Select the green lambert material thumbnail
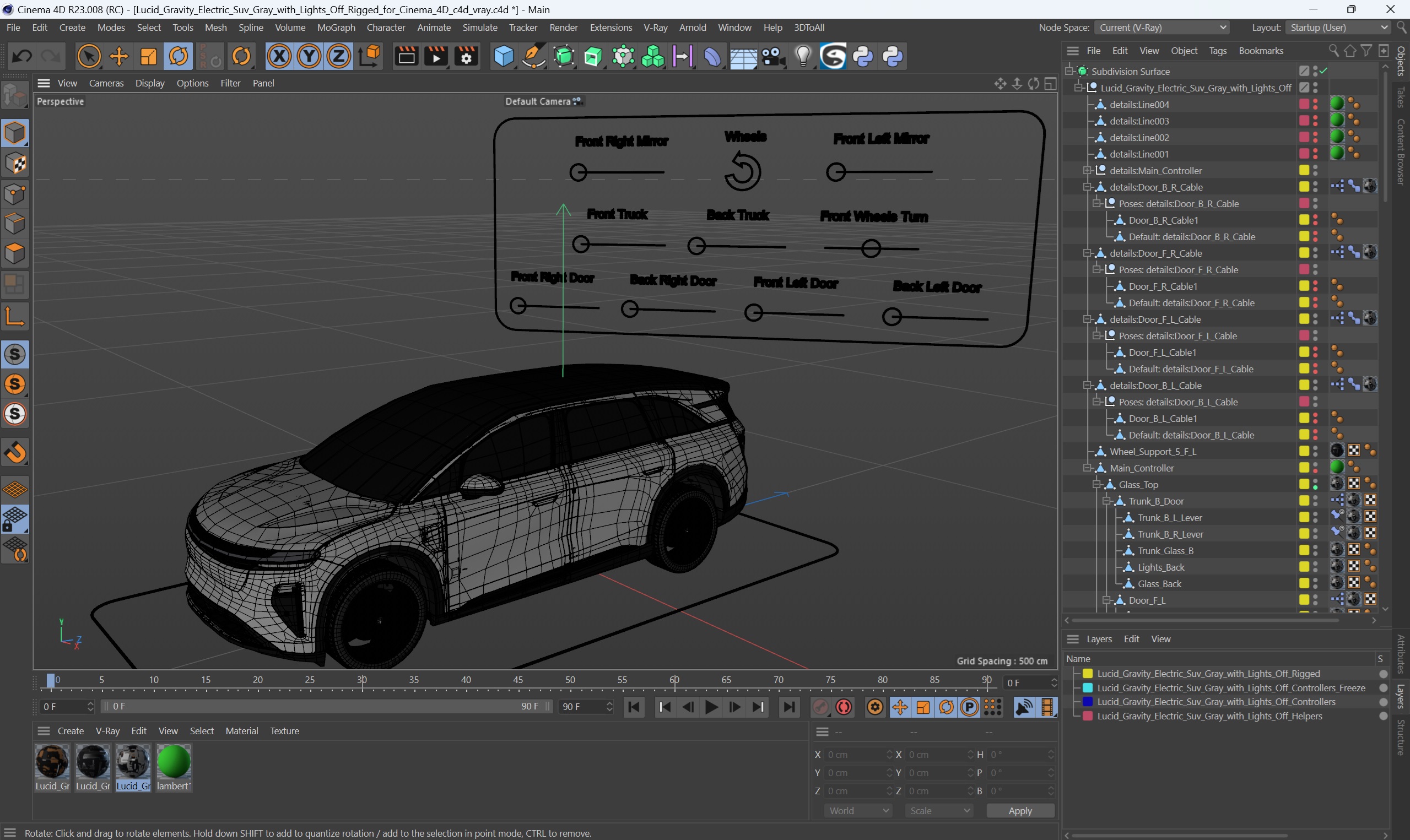 coord(174,761)
